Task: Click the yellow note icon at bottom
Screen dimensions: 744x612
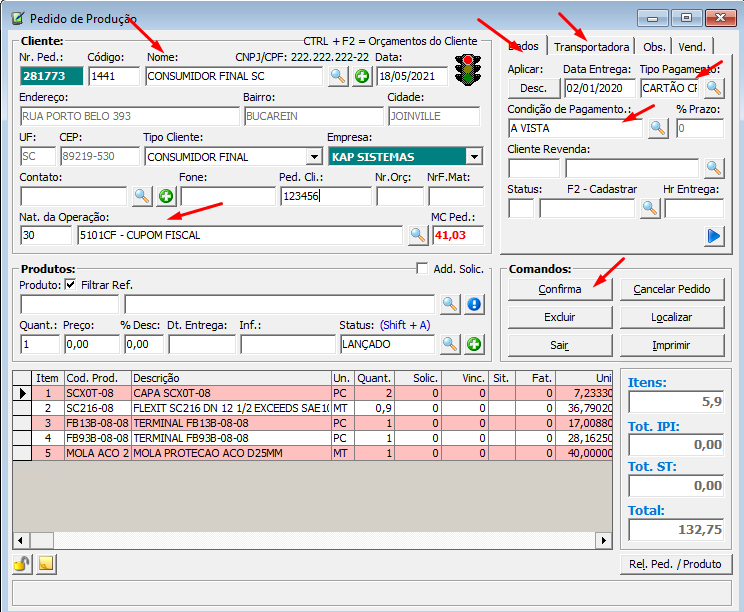Action: (46, 564)
